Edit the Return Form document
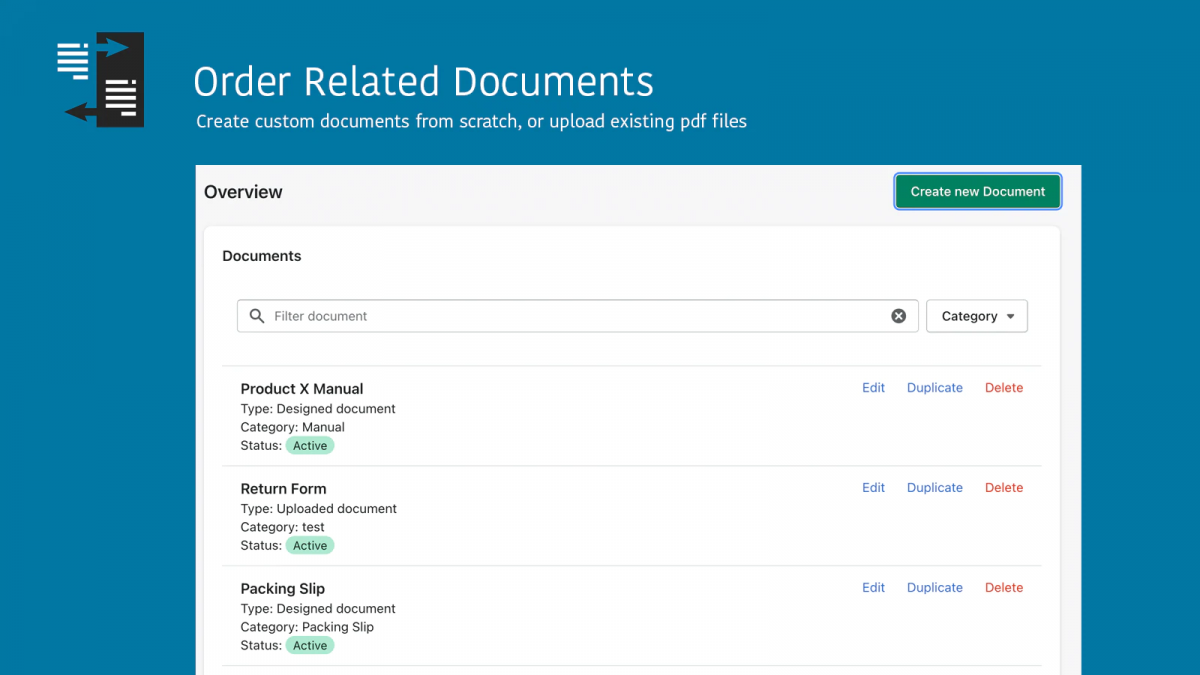Screen dimensions: 1200x675 (x=873, y=488)
